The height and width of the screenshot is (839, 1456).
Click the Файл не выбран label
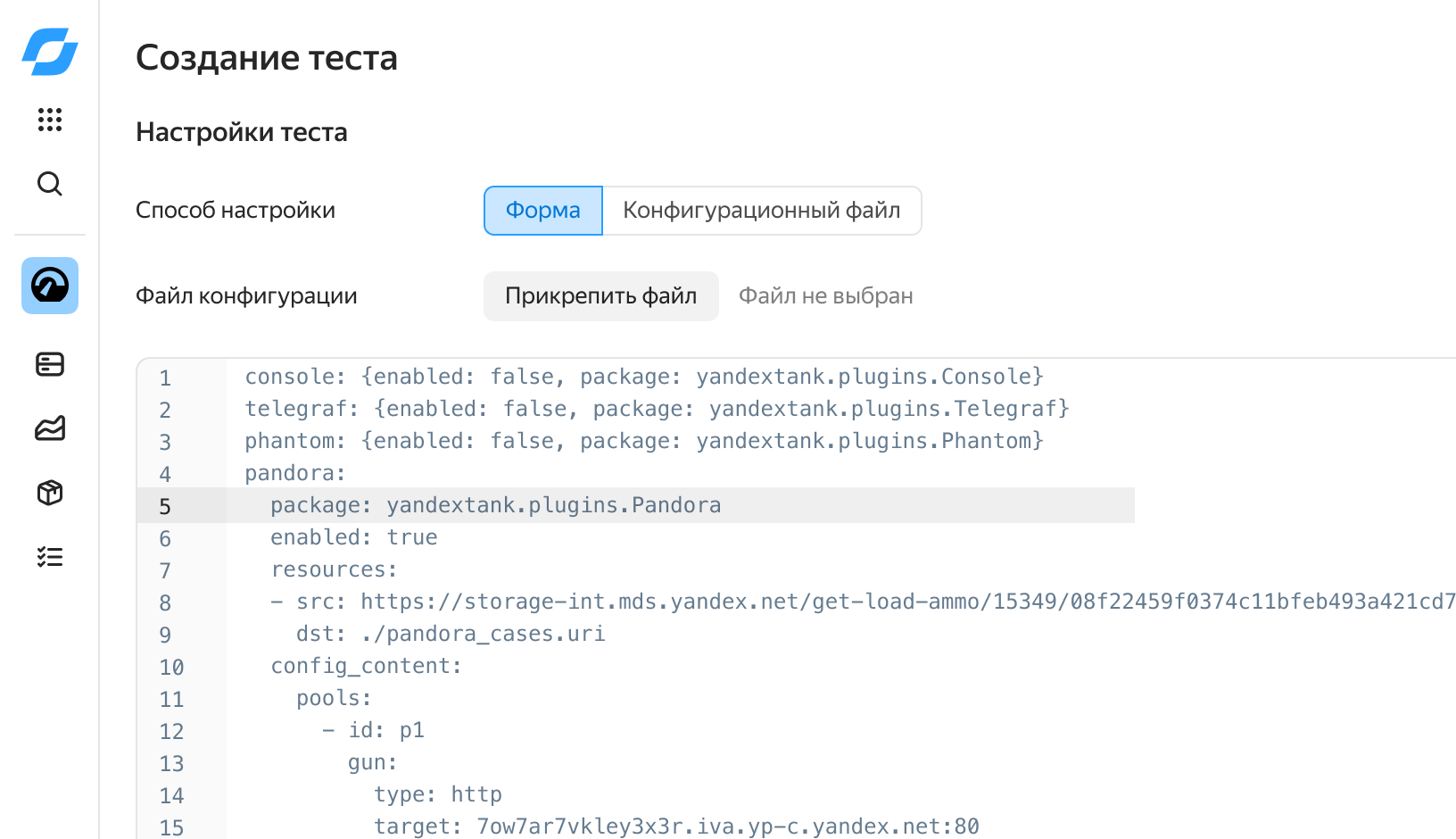pyautogui.click(x=825, y=295)
